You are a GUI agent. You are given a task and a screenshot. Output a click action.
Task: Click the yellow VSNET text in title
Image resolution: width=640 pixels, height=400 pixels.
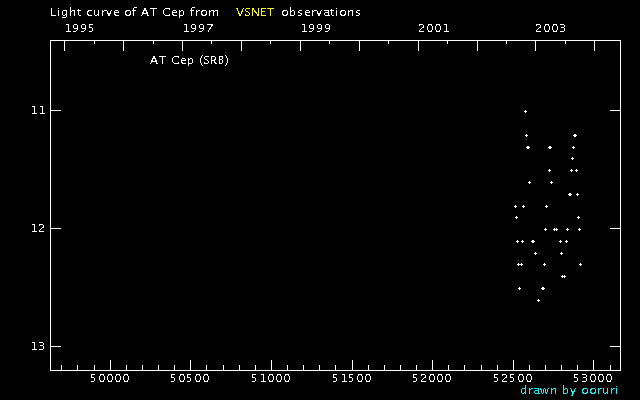[254, 12]
